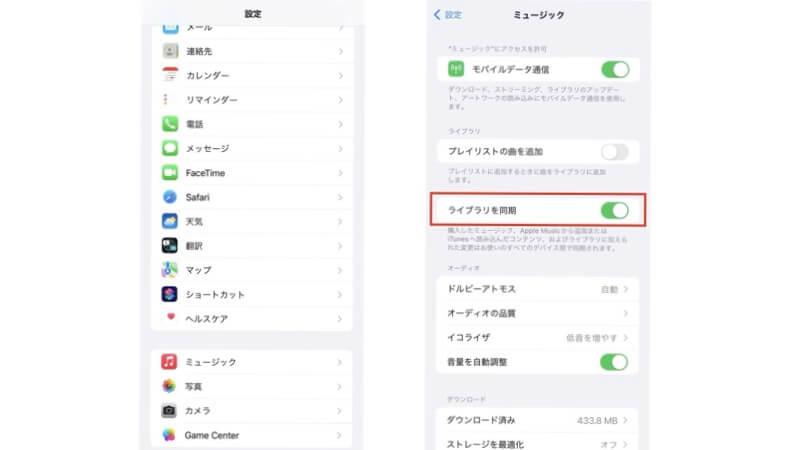800x450 pixels.
Task: Click the 天気 label
Action: [194, 221]
